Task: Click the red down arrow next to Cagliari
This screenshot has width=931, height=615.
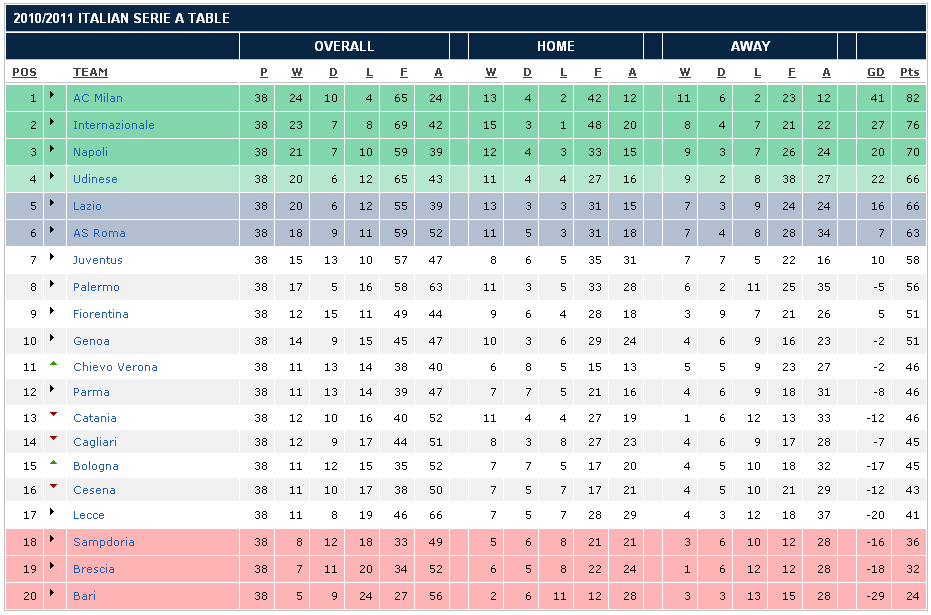Action: coord(52,439)
